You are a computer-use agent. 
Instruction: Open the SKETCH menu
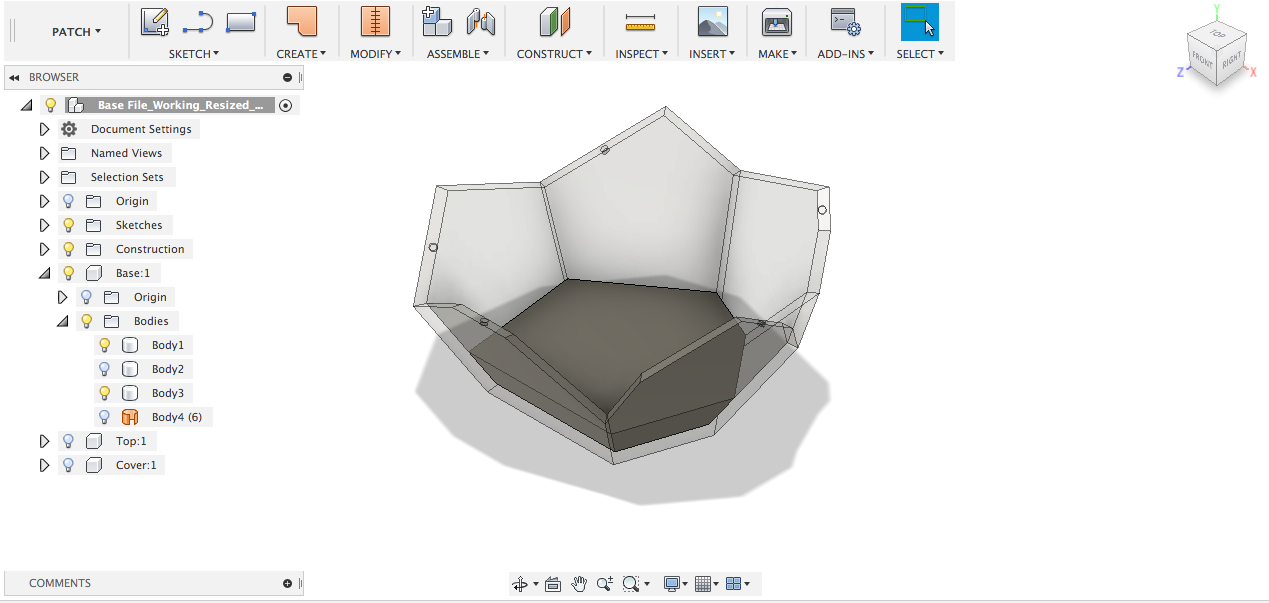tap(194, 54)
